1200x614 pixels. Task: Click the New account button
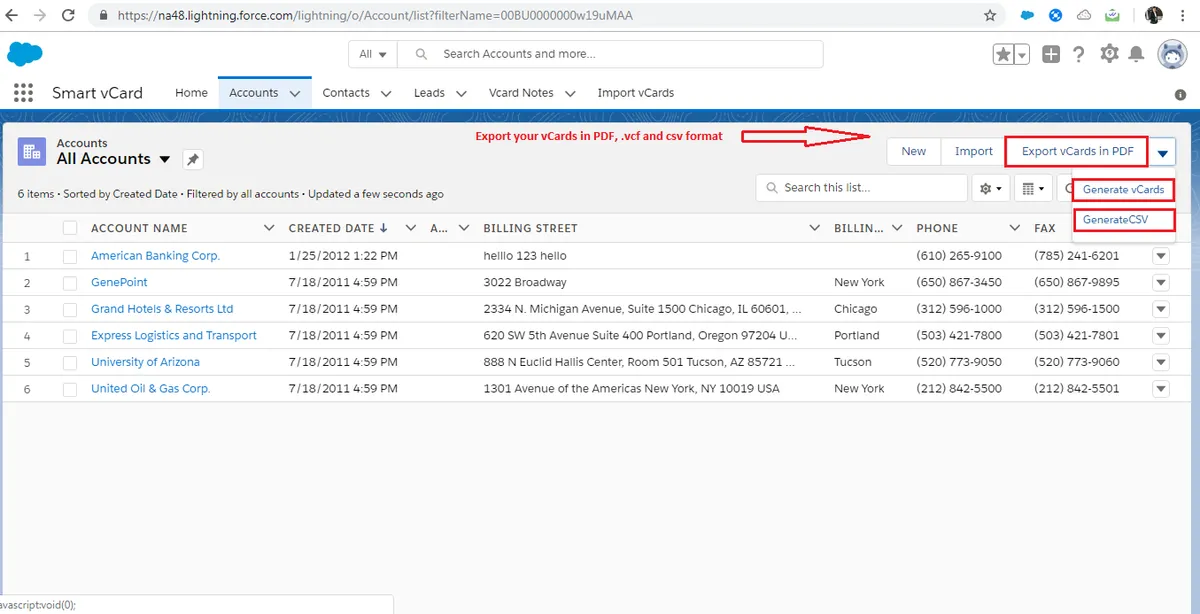point(914,152)
